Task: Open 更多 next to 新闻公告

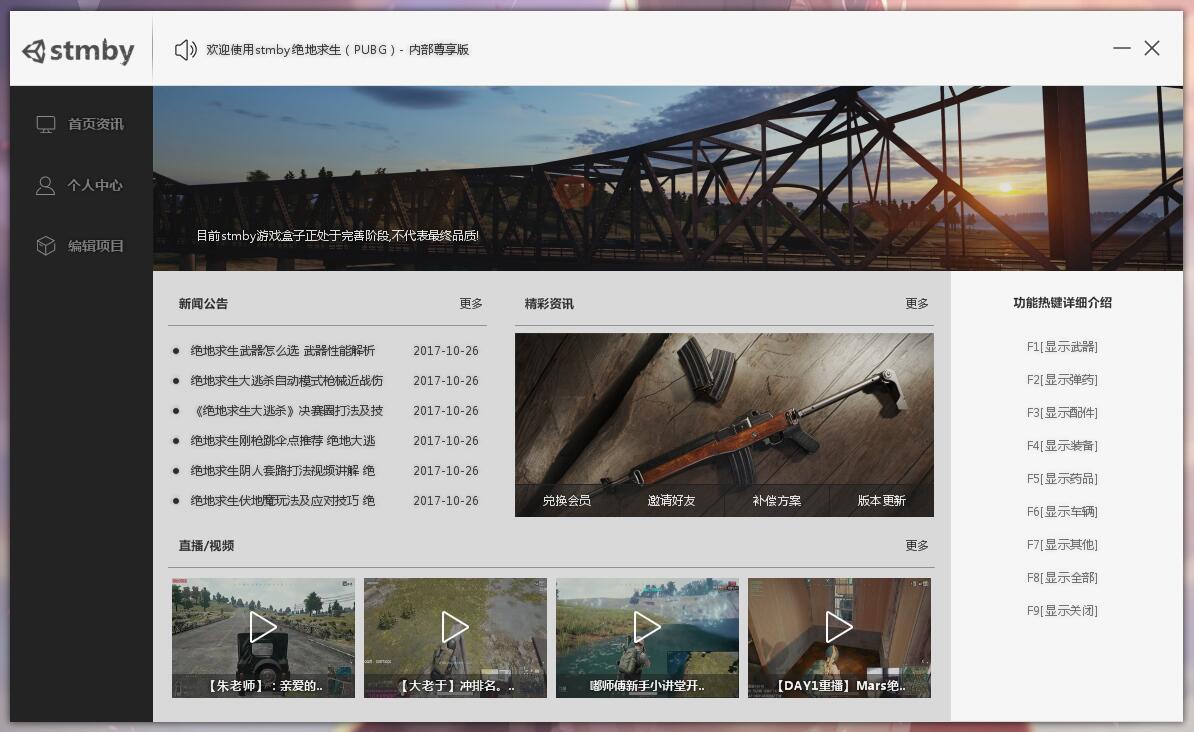Action: pos(471,303)
